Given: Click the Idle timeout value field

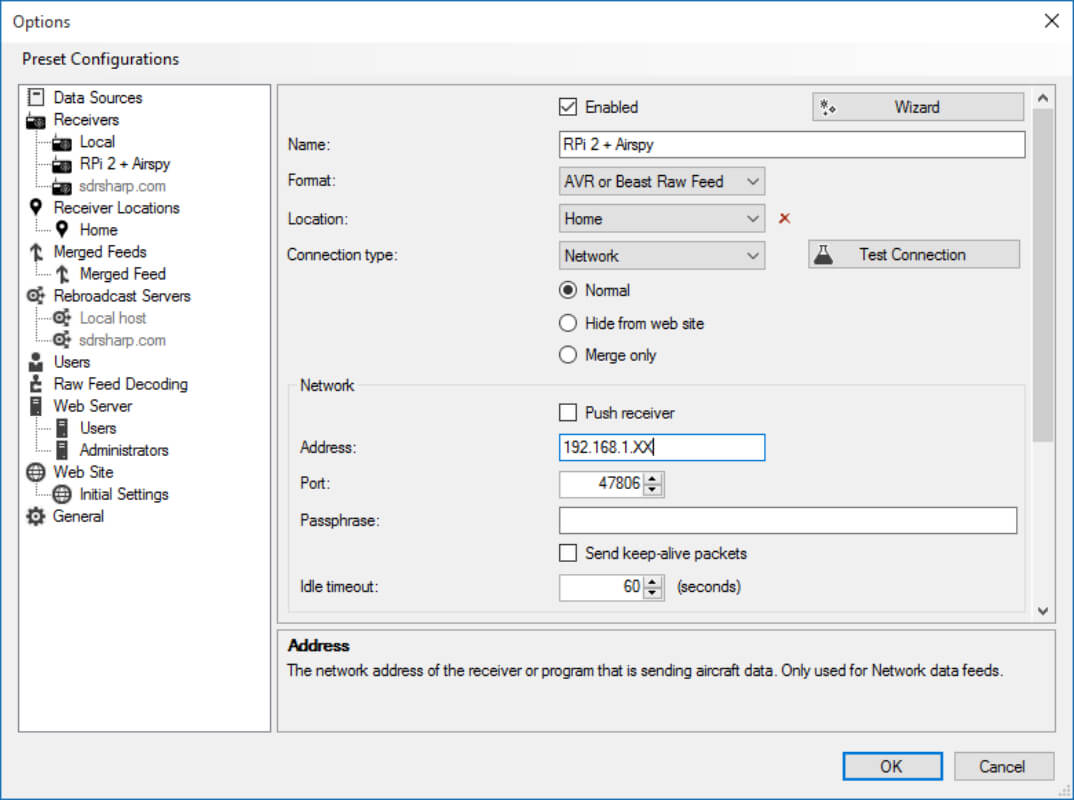Looking at the screenshot, I should pyautogui.click(x=601, y=587).
